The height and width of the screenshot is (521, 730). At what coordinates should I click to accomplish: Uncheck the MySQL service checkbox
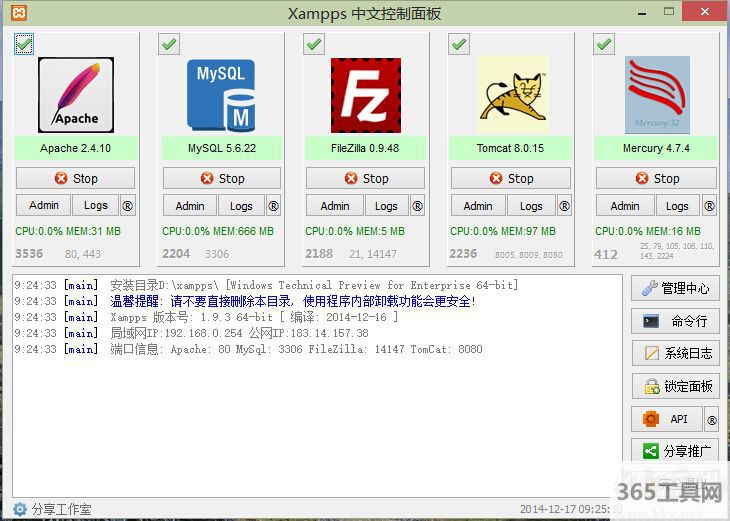(x=169, y=44)
